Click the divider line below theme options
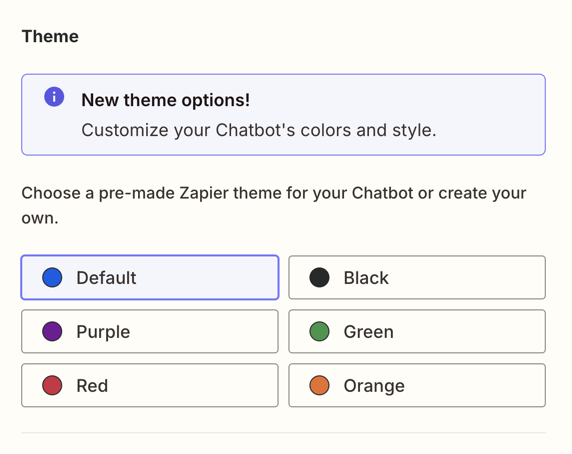The height and width of the screenshot is (454, 572). point(283,433)
